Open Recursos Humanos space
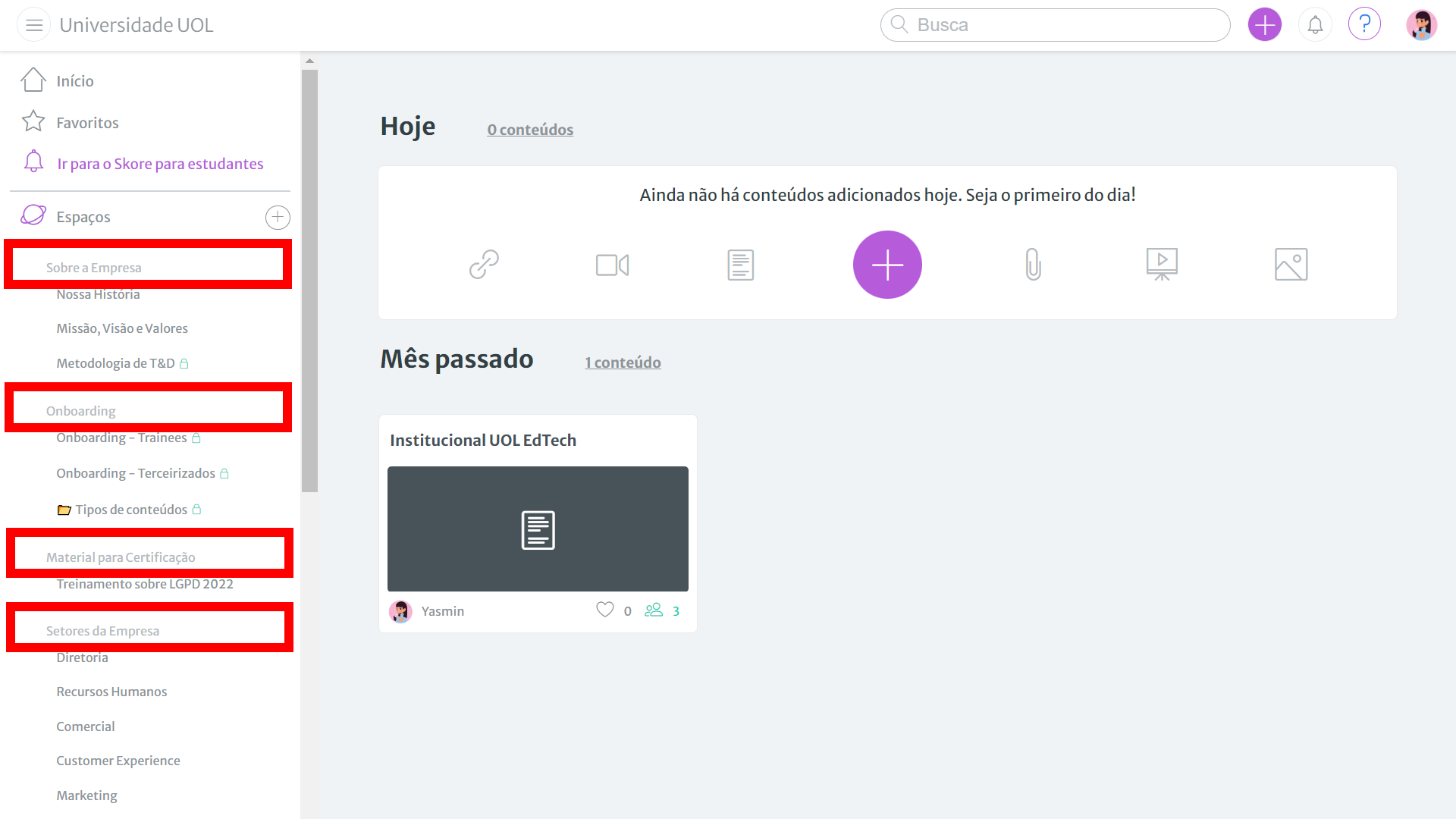The width and height of the screenshot is (1456, 819). pos(111,692)
